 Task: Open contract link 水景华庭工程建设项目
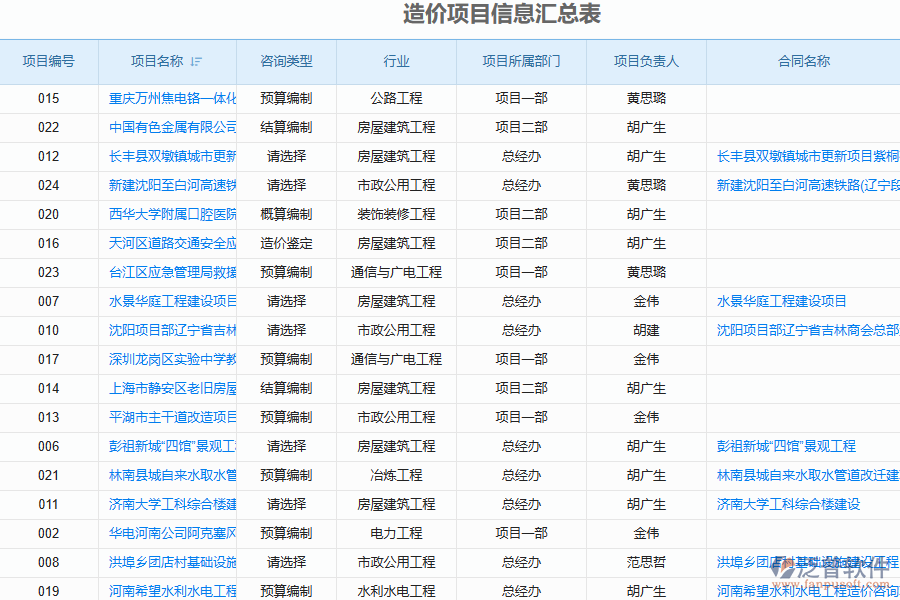(782, 301)
